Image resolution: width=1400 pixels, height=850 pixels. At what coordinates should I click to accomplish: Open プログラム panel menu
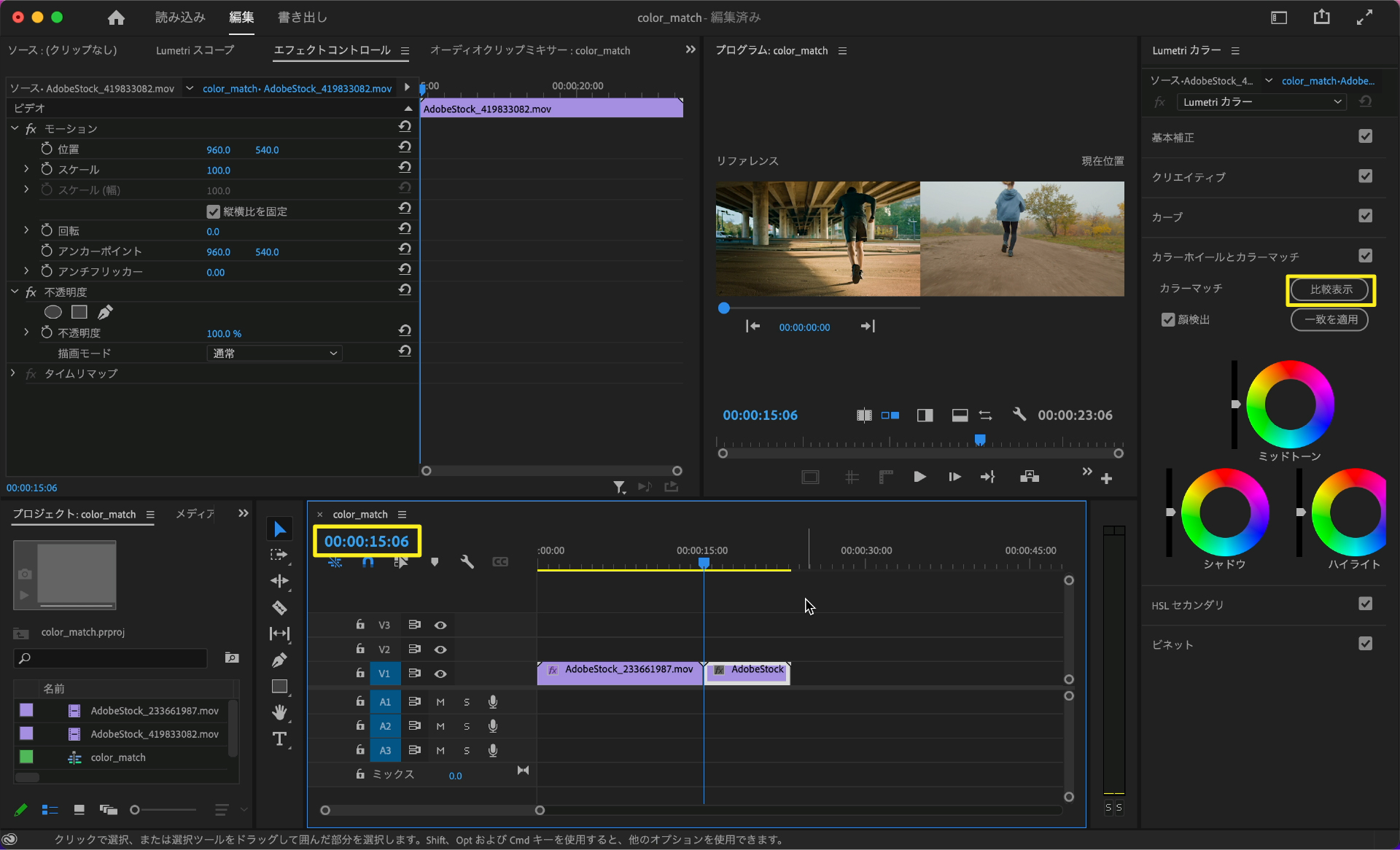(842, 51)
